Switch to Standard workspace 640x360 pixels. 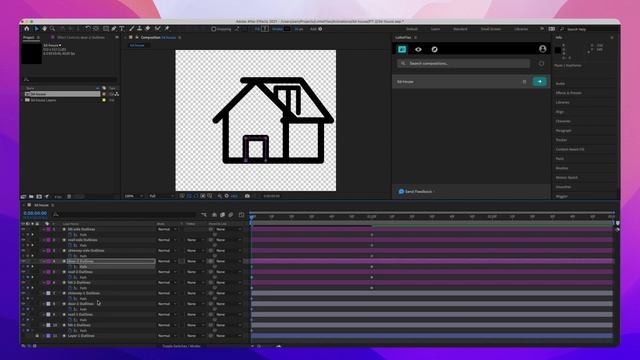pyautogui.click(x=460, y=29)
